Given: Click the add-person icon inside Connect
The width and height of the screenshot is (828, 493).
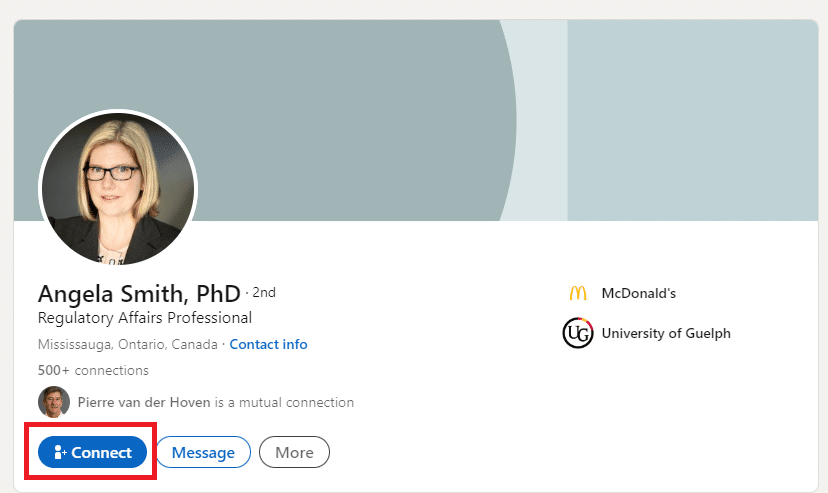Looking at the screenshot, I should pos(60,453).
